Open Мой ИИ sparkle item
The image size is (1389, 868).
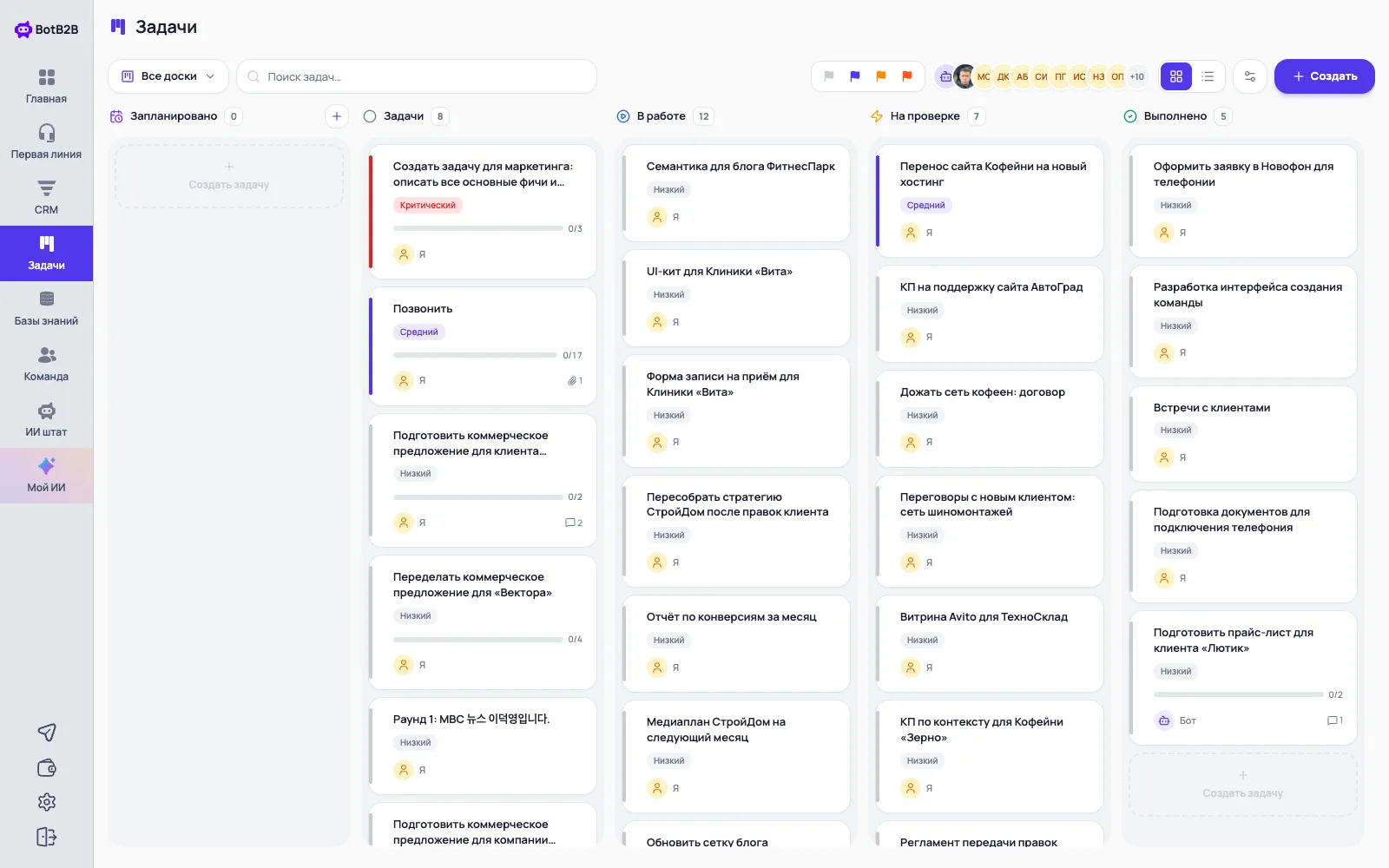(x=46, y=476)
